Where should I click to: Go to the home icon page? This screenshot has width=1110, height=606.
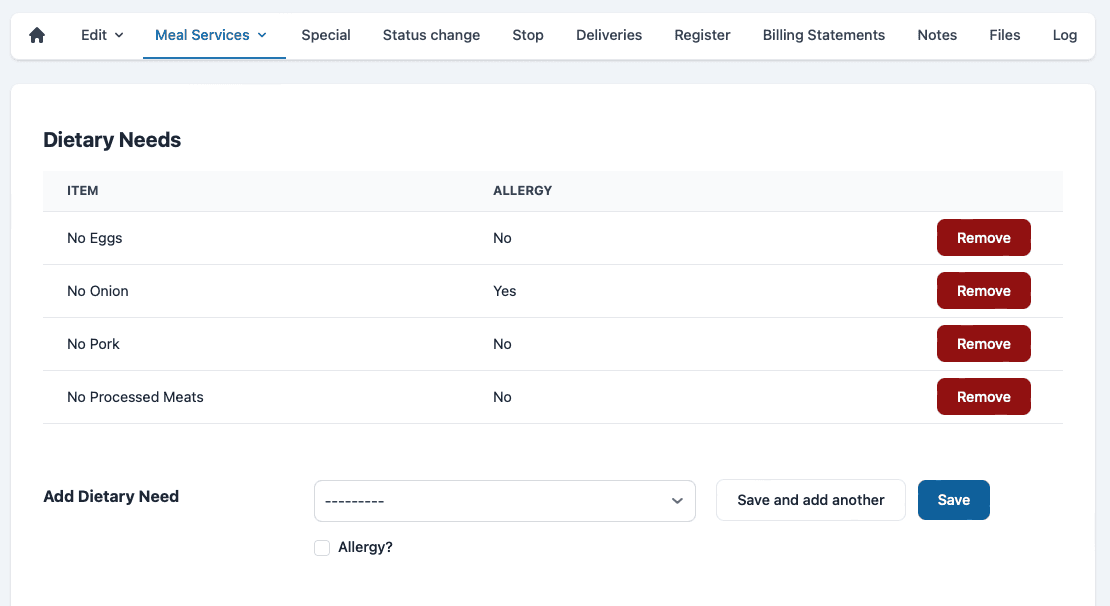[37, 35]
